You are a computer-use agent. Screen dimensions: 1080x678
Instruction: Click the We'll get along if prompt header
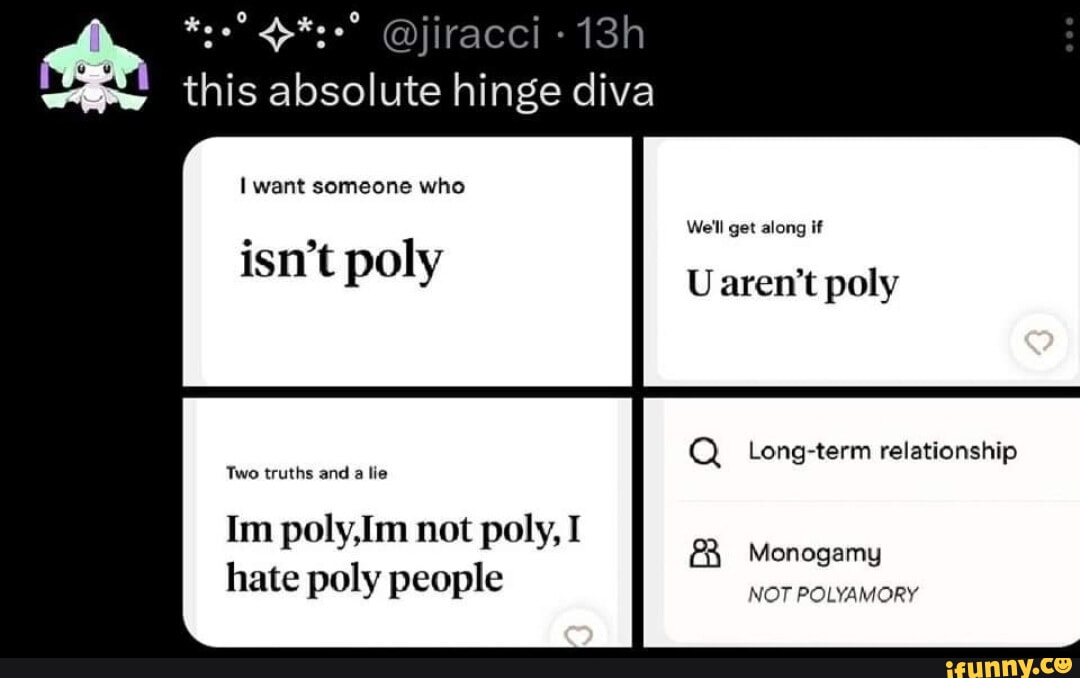pos(752,227)
